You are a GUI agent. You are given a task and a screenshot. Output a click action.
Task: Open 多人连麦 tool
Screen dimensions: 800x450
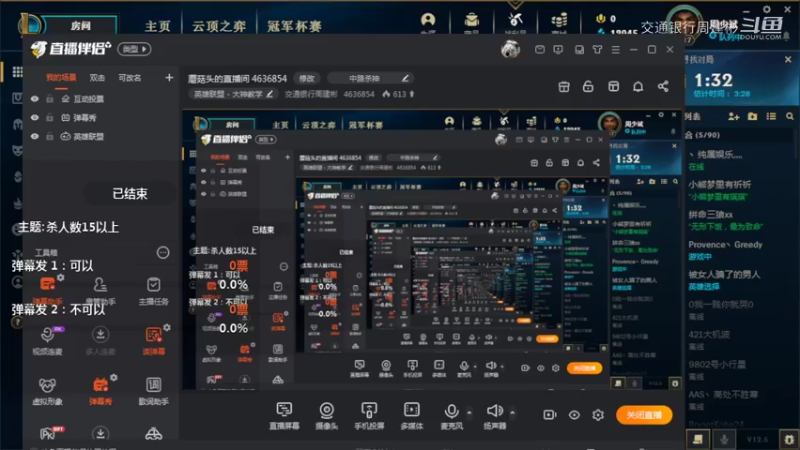100,341
